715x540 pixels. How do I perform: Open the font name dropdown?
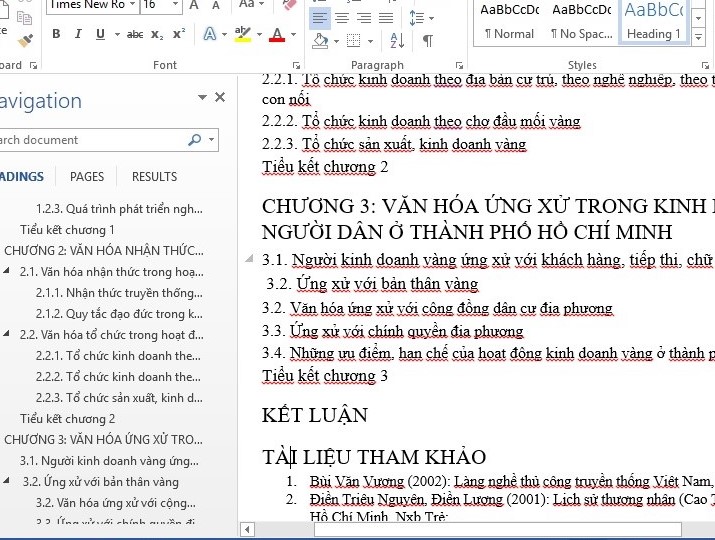[132, 5]
